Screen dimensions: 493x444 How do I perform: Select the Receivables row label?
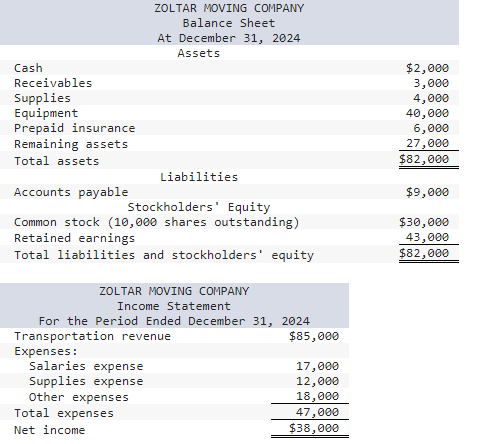tap(53, 83)
